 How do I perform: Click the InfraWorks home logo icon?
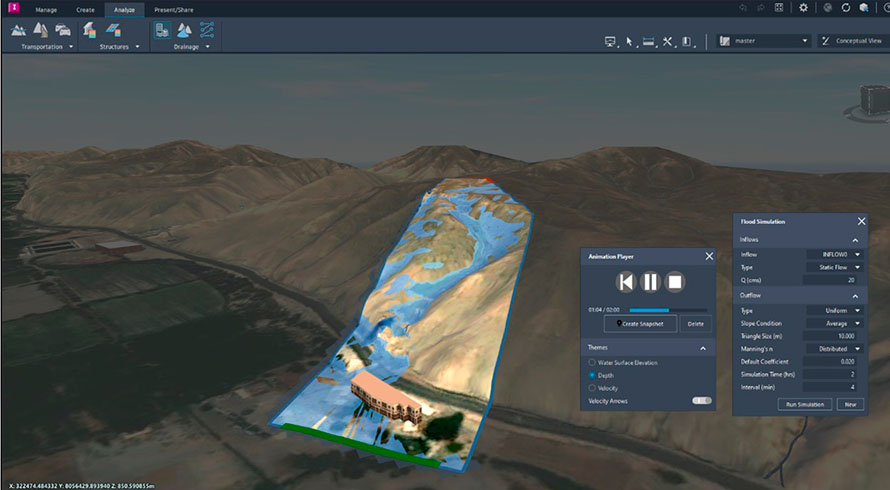[11, 8]
